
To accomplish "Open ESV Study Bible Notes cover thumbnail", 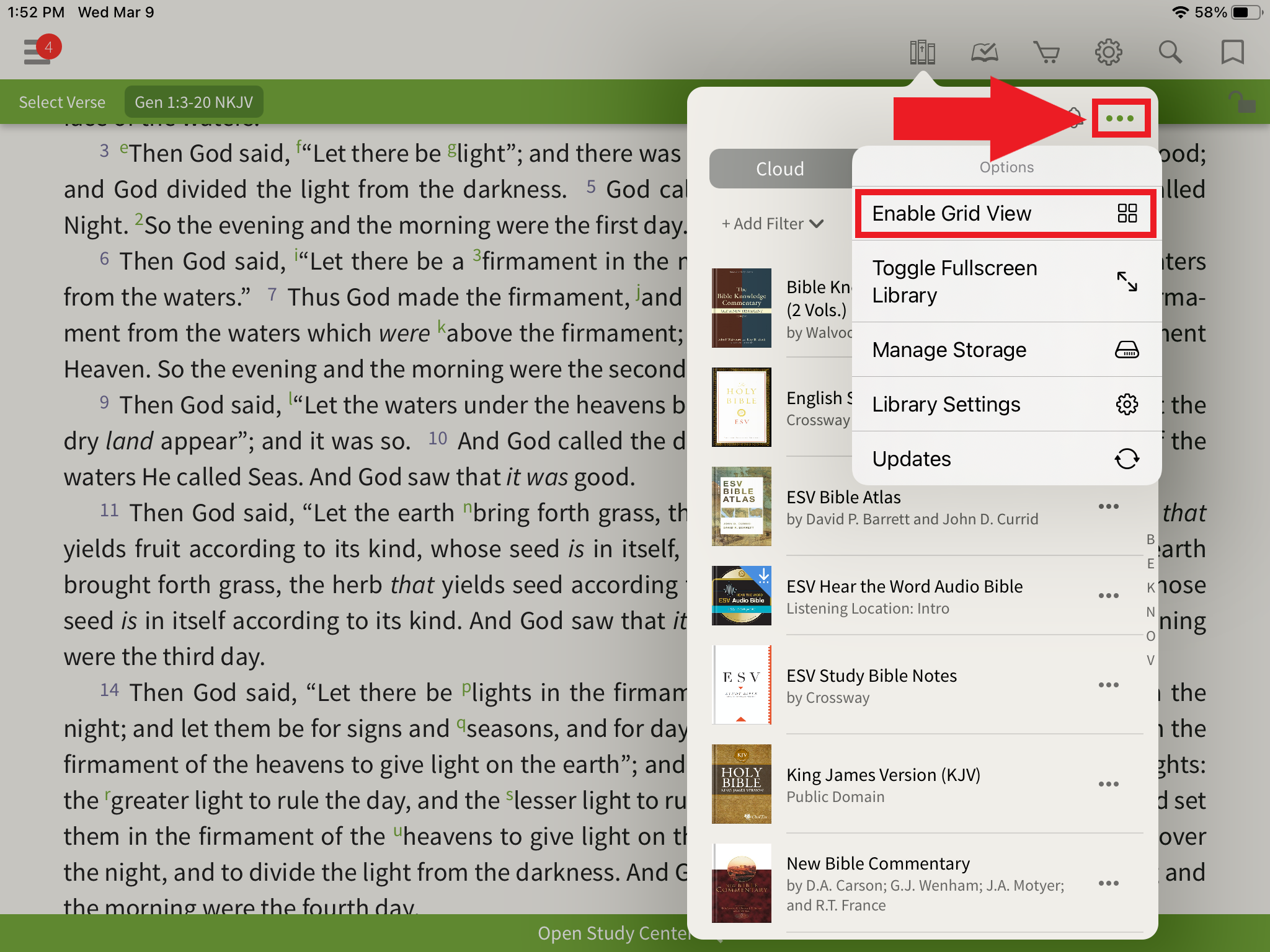I will click(x=742, y=685).
